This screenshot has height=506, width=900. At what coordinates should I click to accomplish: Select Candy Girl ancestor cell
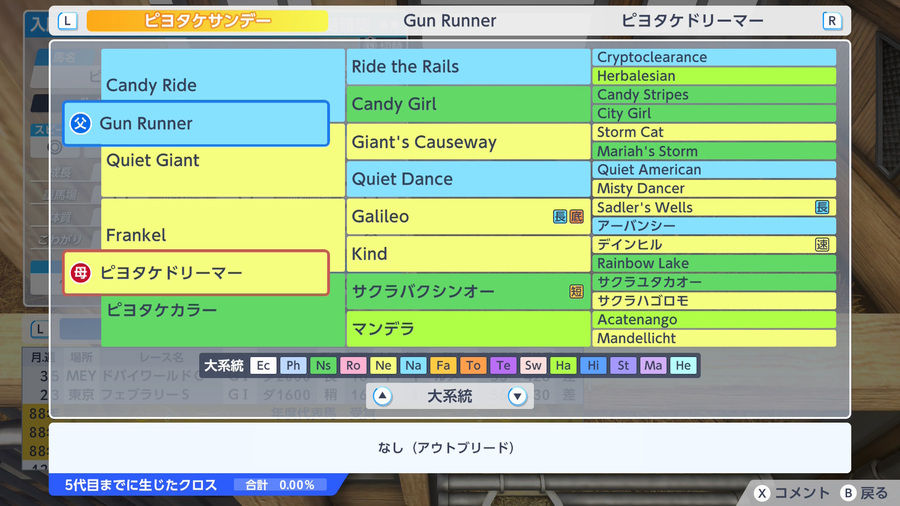tap(468, 104)
